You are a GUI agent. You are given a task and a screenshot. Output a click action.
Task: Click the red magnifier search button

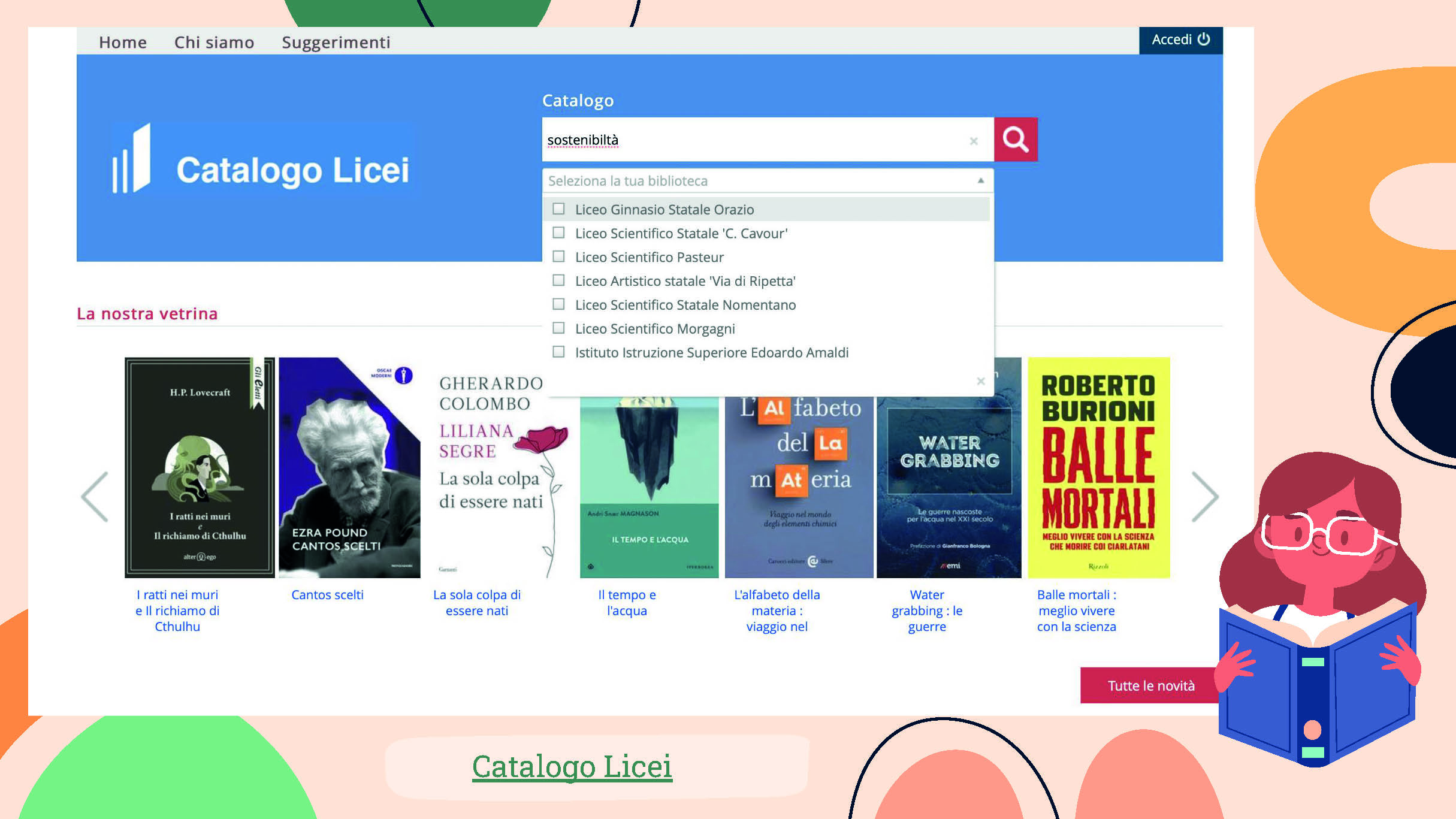1016,140
